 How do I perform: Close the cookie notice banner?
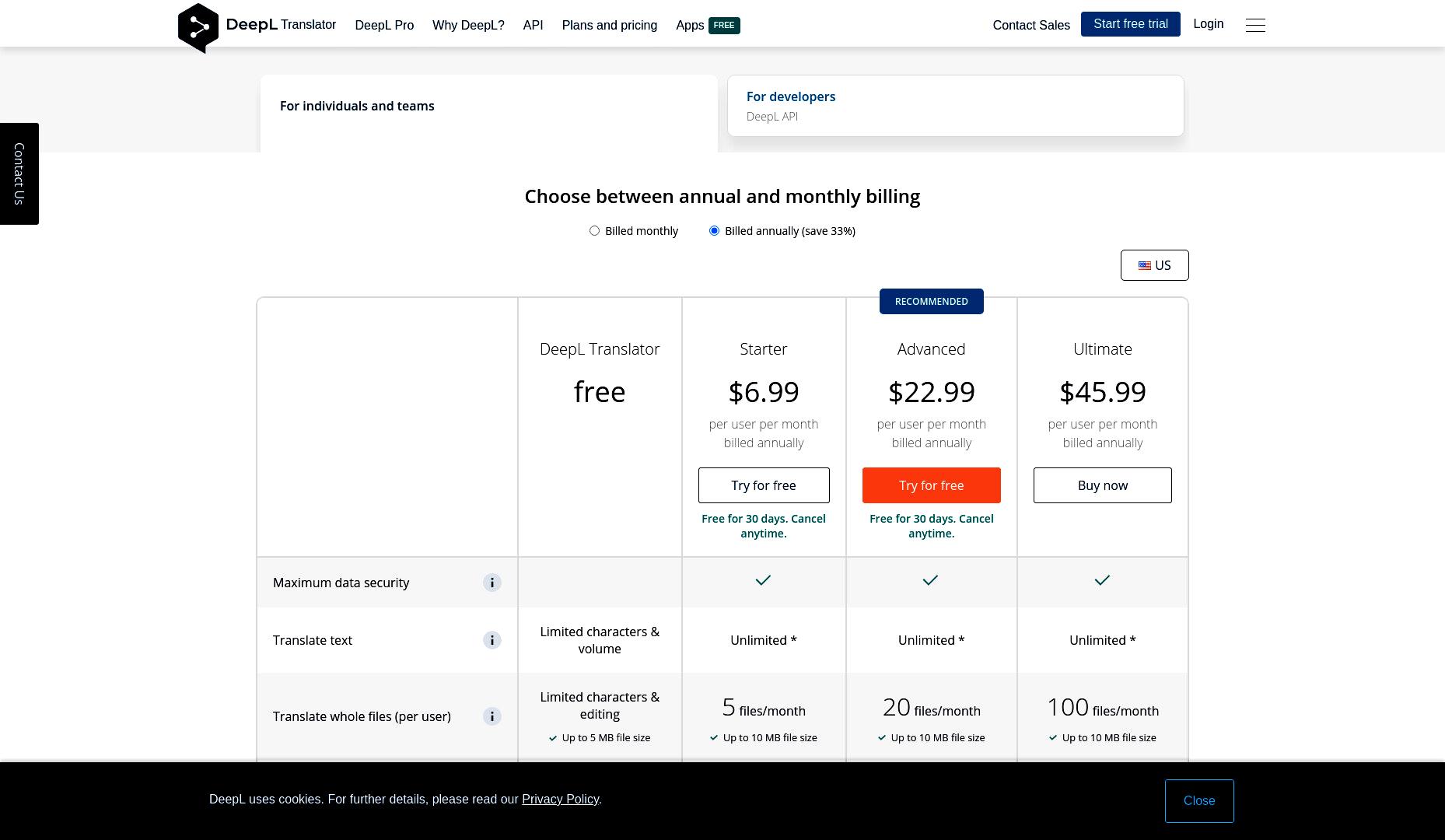(1198, 801)
